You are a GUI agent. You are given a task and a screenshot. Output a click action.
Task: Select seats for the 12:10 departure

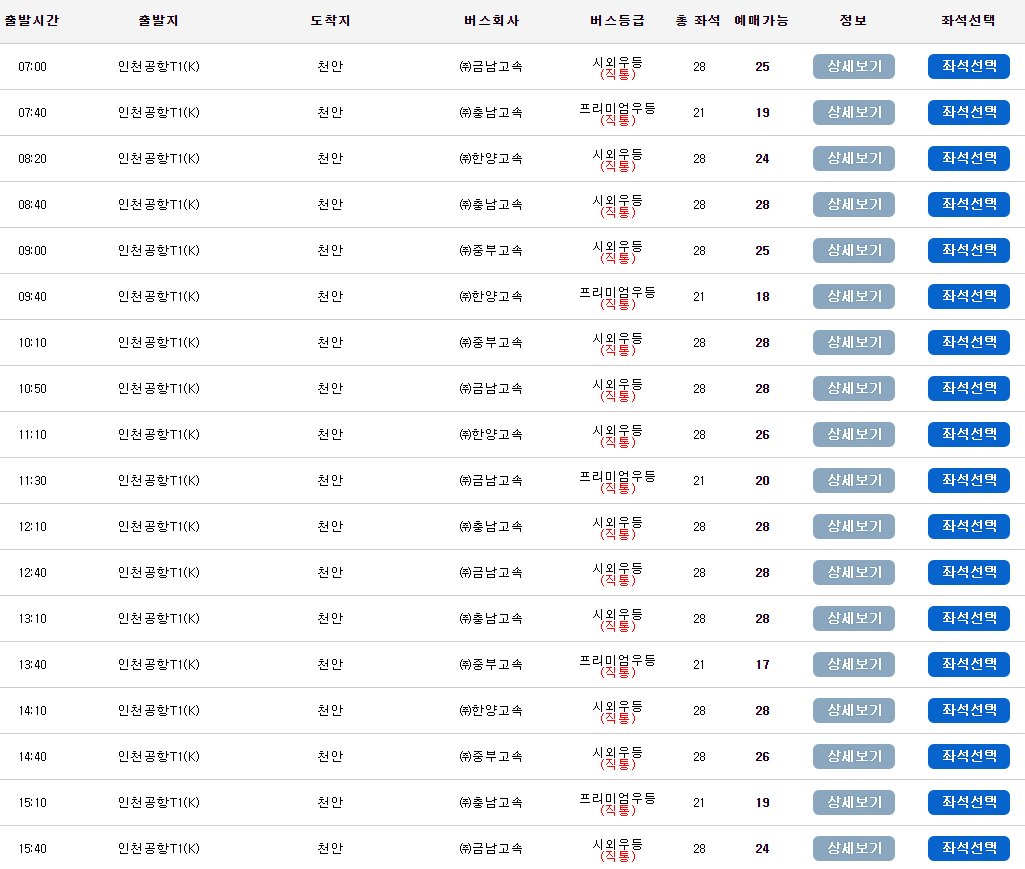click(969, 526)
